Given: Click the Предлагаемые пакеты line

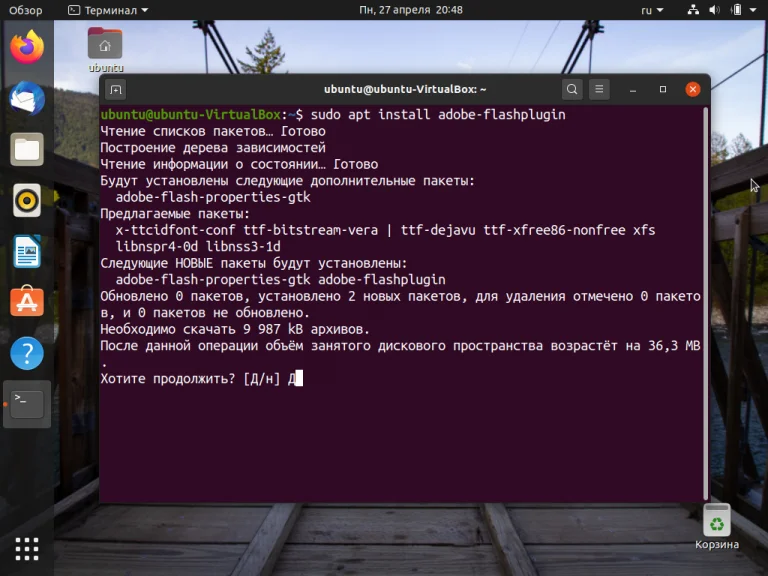Looking at the screenshot, I should point(175,214).
